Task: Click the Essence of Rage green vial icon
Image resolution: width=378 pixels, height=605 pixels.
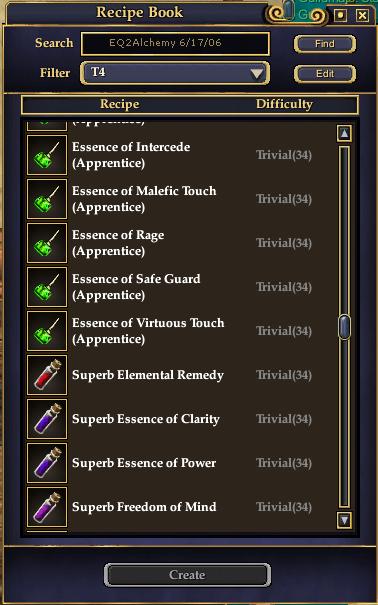Action: [47, 243]
